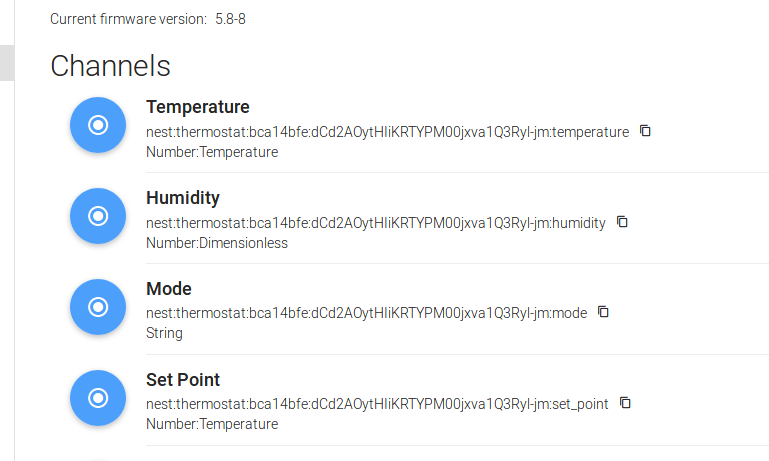769x461 pixels.
Task: Select the humidity channel UID text
Action: pos(375,223)
